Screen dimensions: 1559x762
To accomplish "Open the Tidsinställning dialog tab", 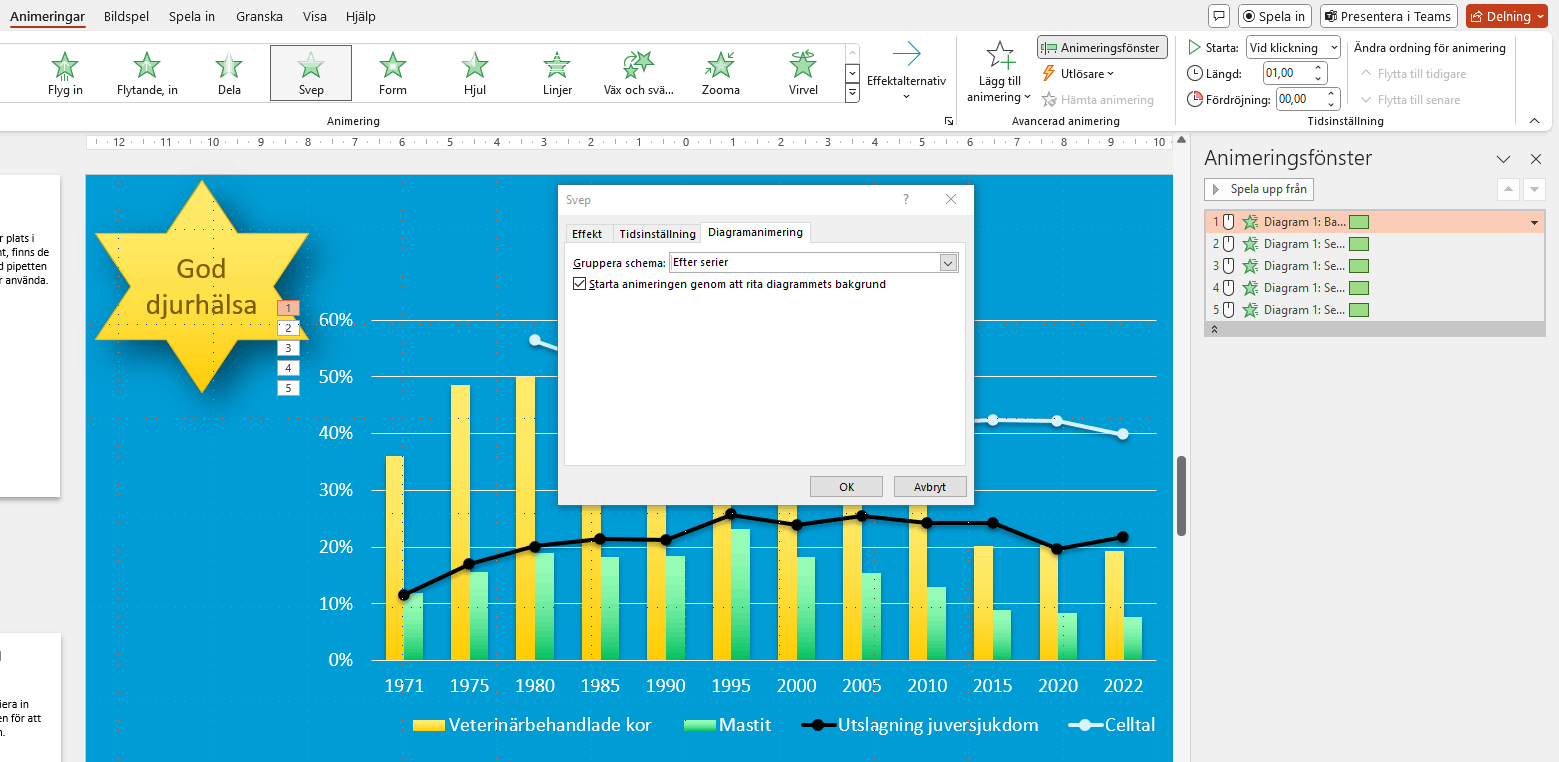I will click(657, 233).
